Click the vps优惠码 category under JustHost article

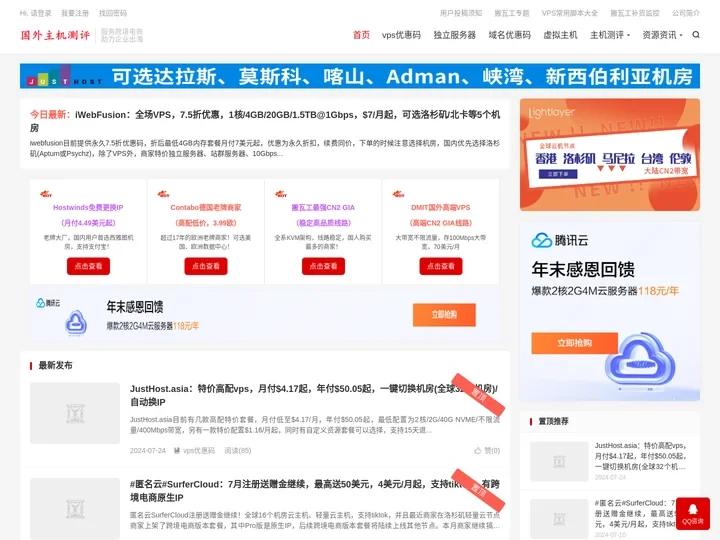point(199,450)
